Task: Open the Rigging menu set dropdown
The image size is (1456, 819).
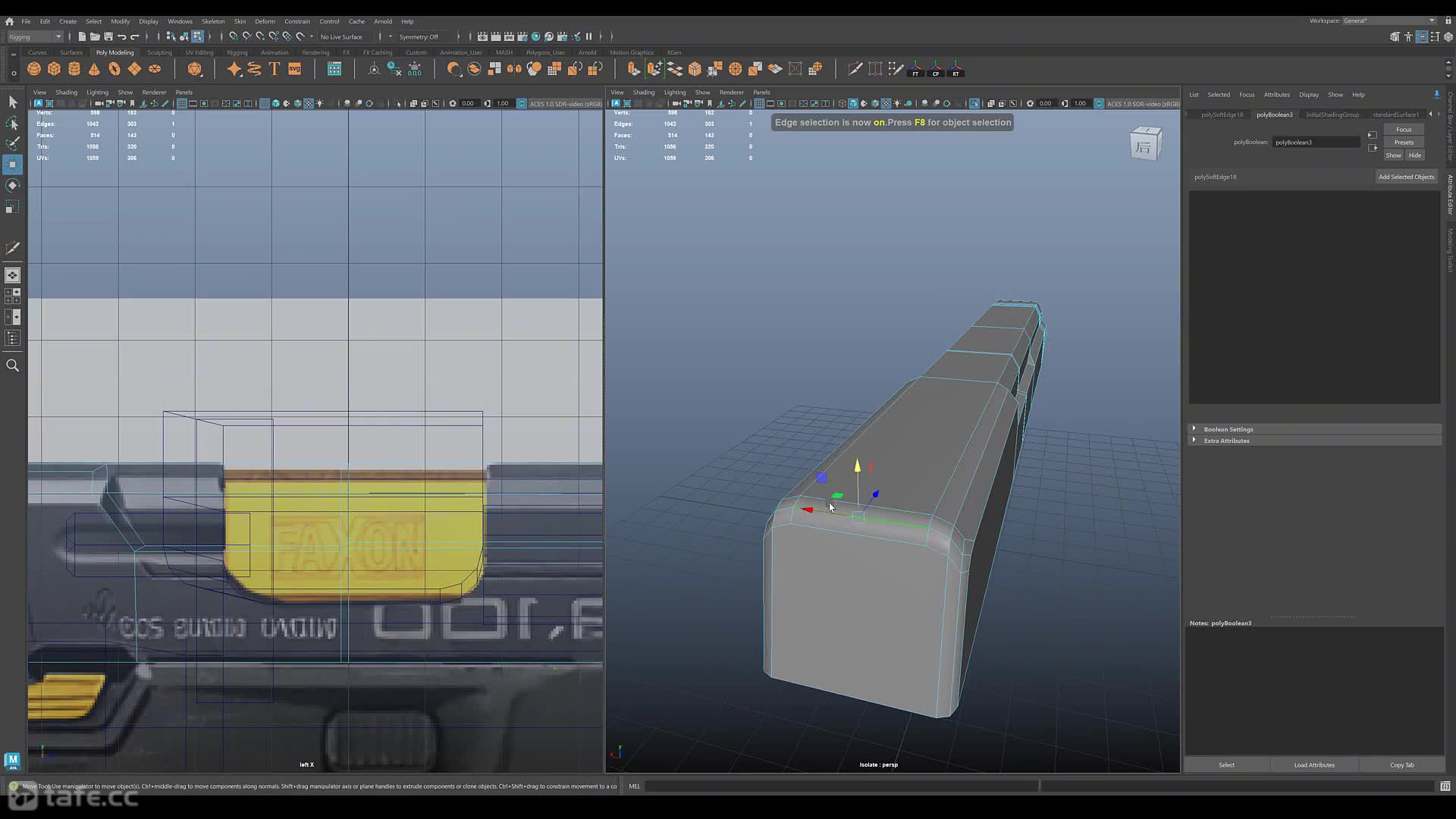Action: 35,36
